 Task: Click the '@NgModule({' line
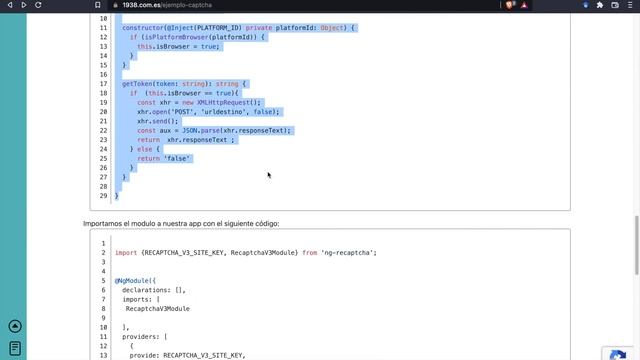(x=135, y=281)
